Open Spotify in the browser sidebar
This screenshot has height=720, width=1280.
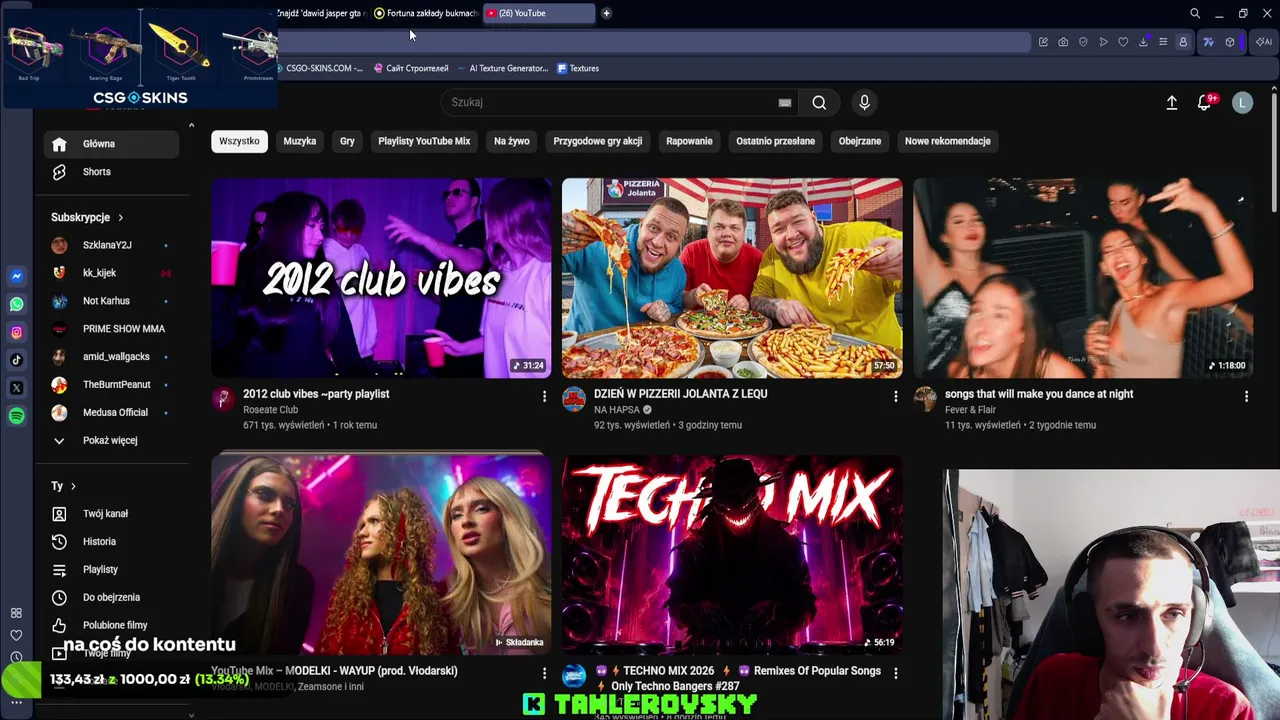click(x=17, y=416)
